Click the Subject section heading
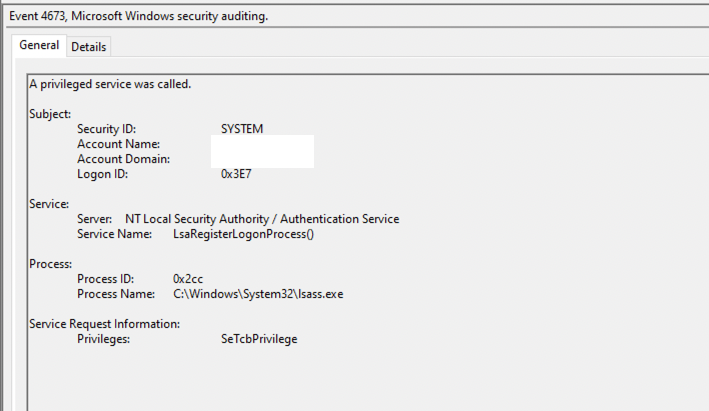709x411 pixels. click(50, 114)
